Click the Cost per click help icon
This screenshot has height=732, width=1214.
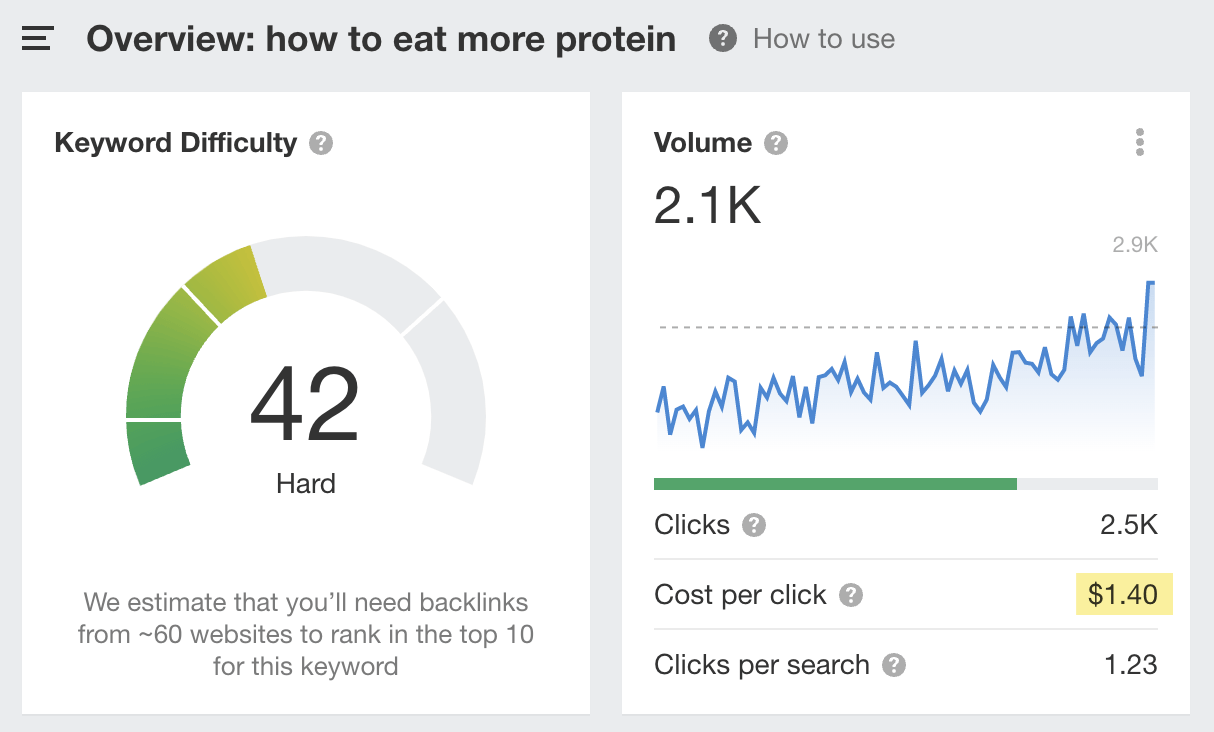click(x=852, y=595)
